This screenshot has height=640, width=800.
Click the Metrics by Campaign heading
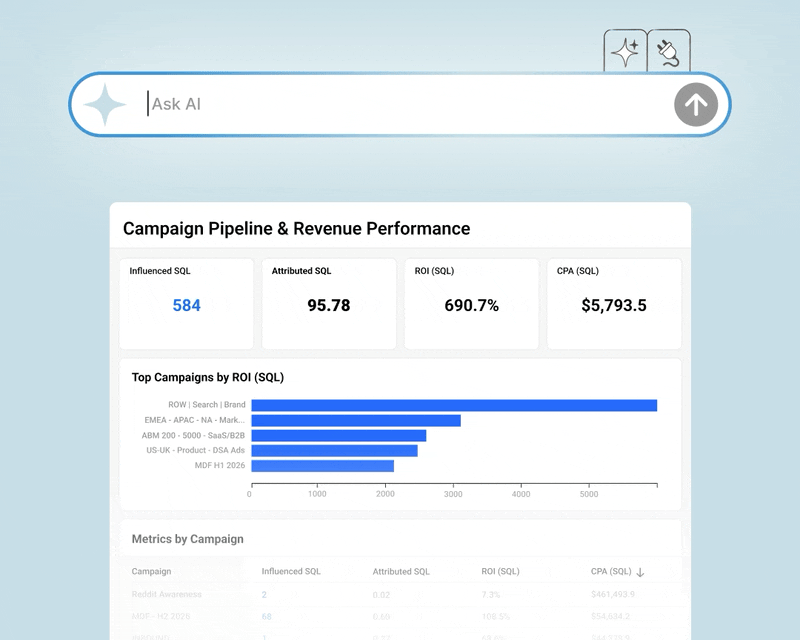click(187, 539)
